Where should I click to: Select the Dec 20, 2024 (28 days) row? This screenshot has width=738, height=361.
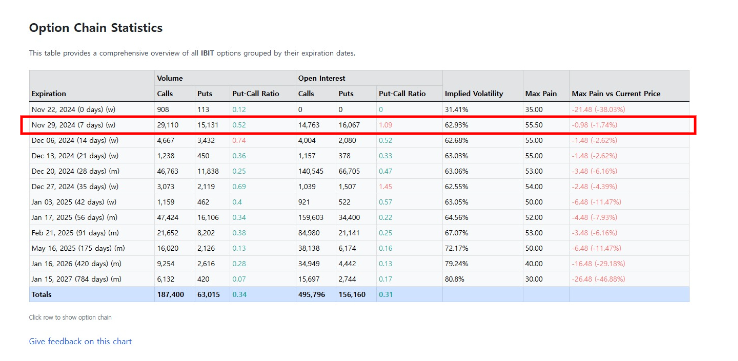(359, 171)
